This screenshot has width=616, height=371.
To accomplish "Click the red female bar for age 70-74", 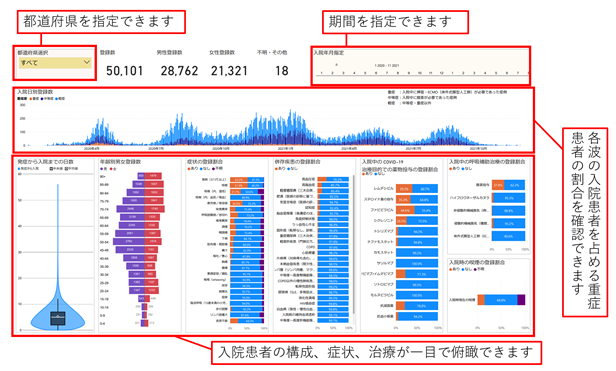I will click(154, 209).
